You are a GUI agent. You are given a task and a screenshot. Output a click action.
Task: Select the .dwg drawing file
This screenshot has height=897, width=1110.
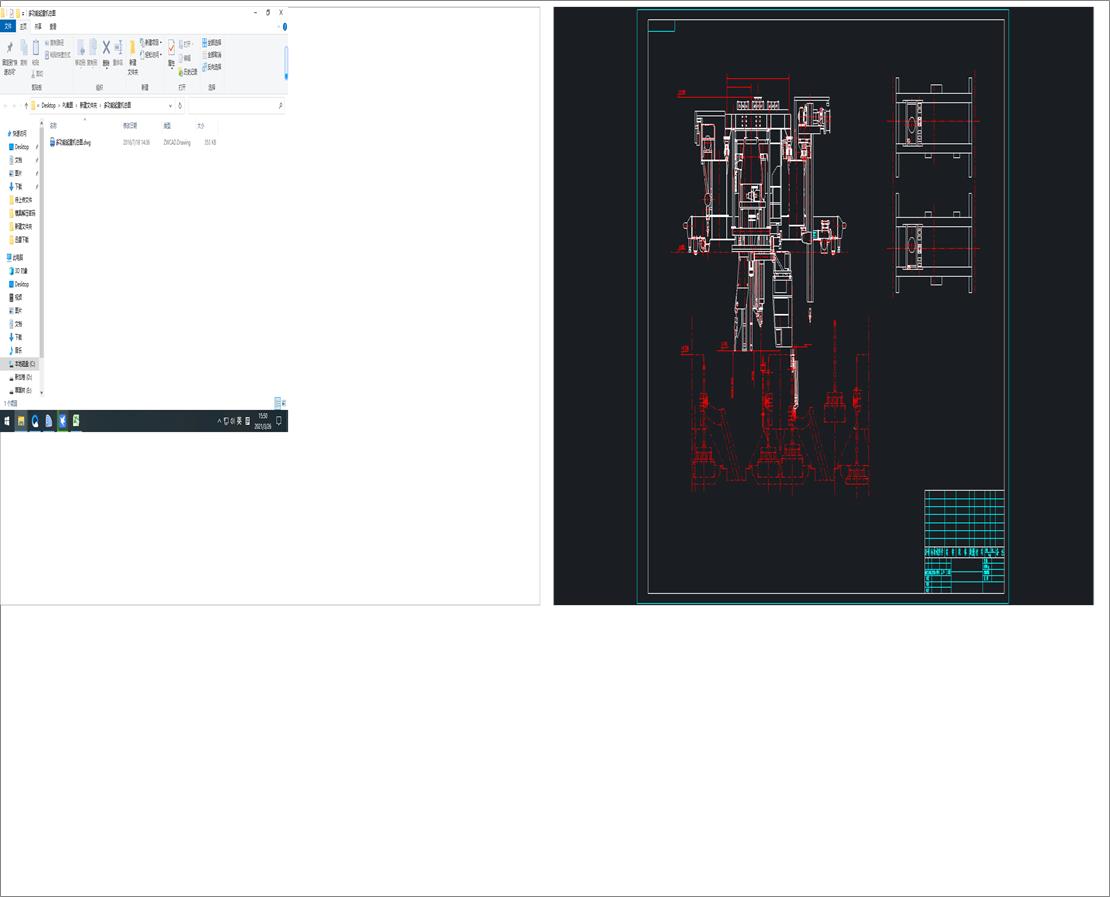(71, 142)
